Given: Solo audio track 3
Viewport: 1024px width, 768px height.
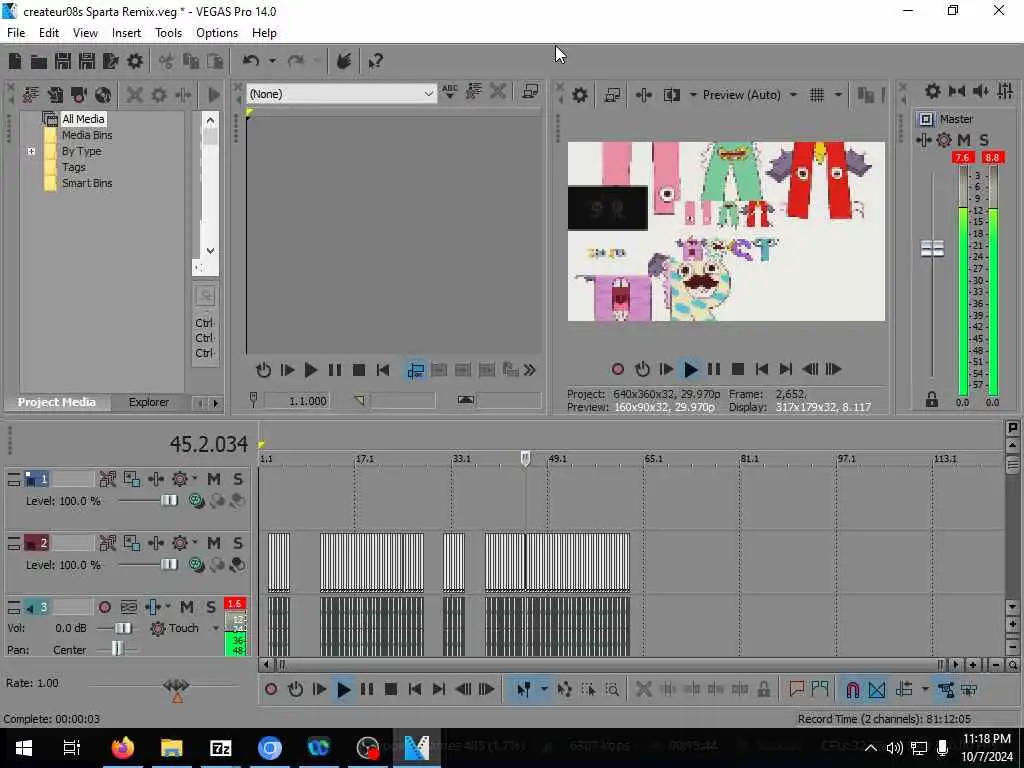Looking at the screenshot, I should click(x=211, y=607).
